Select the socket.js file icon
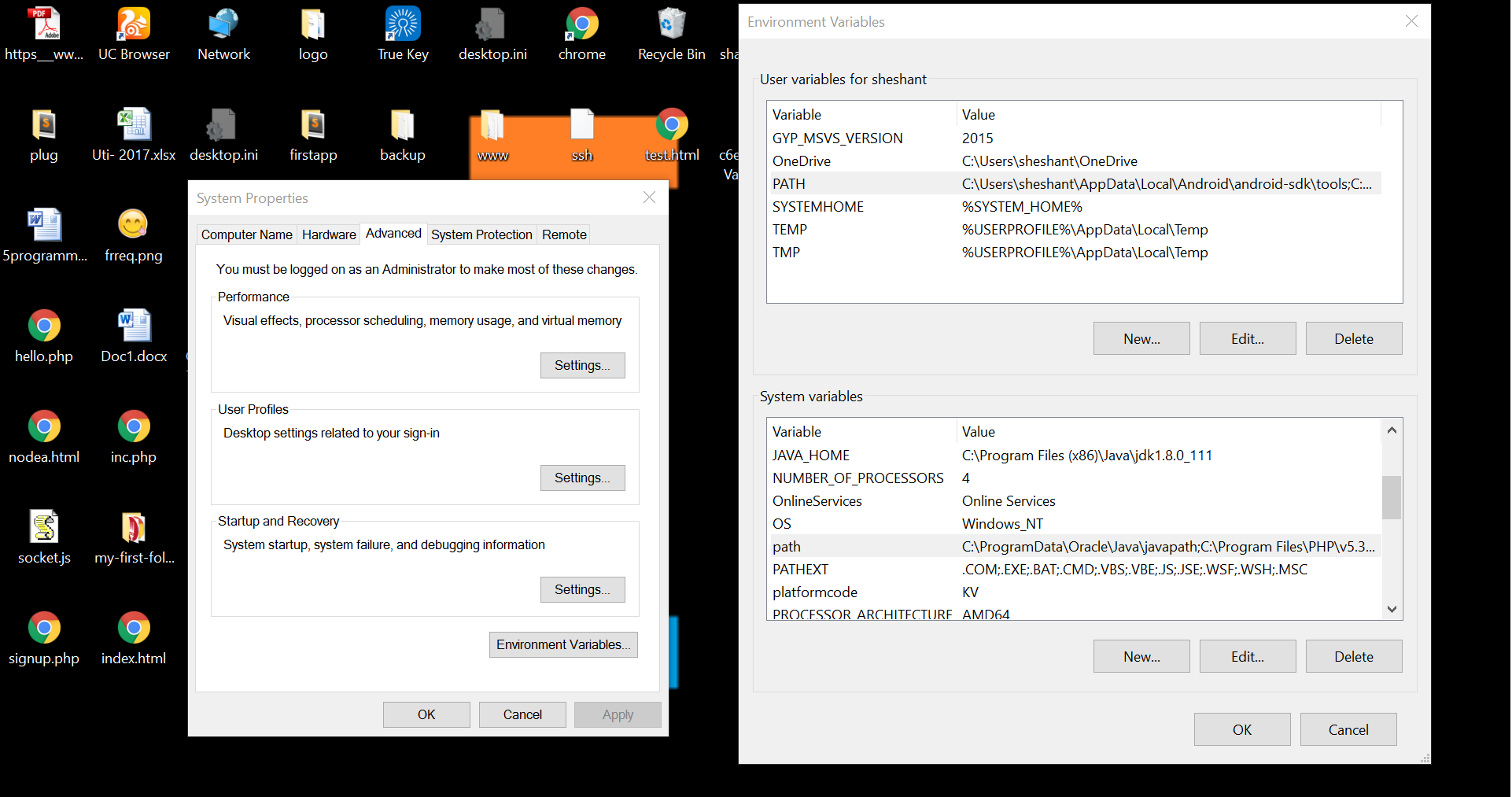Screen dimensions: 1512x797 [x=44, y=538]
